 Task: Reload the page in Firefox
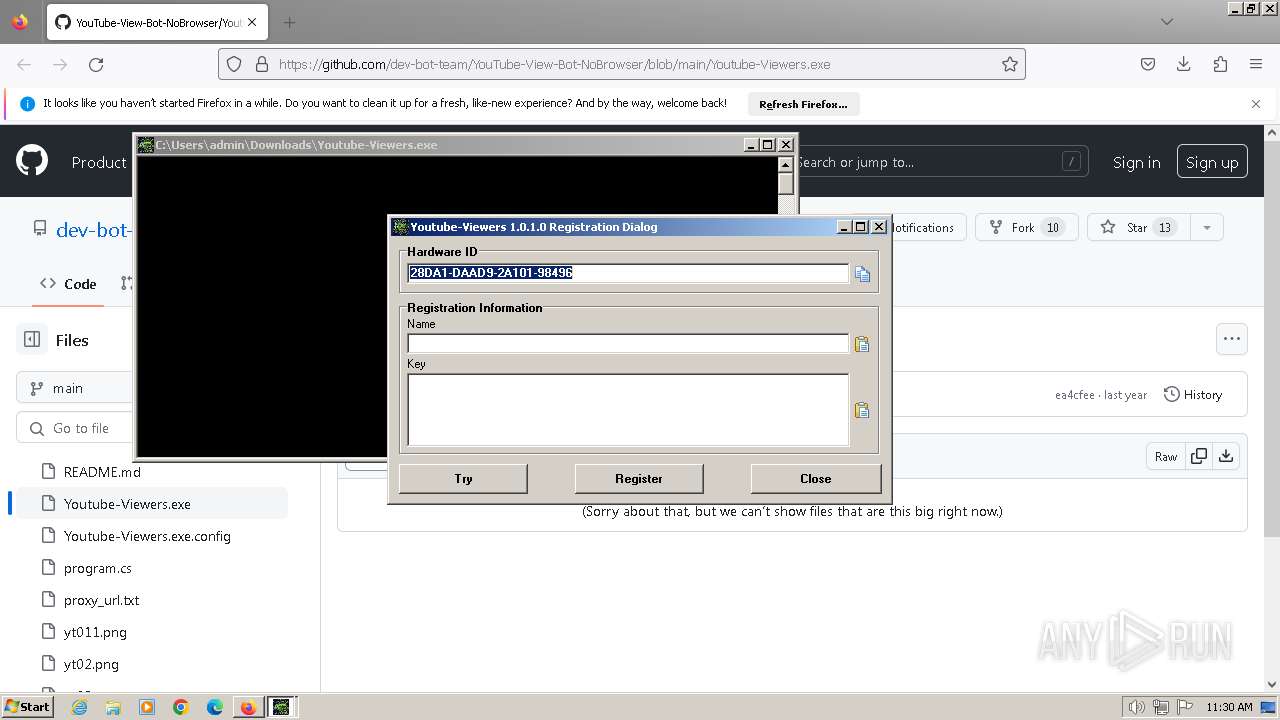point(96,64)
